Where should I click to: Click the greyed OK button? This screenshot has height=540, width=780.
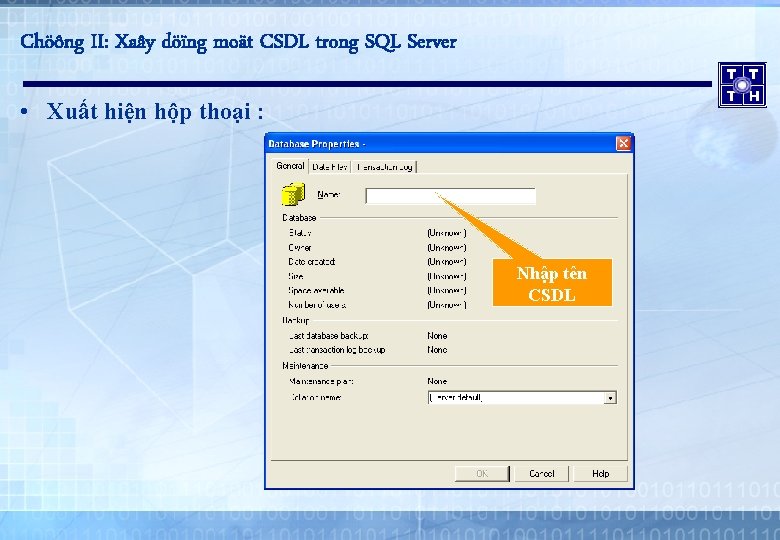(x=482, y=474)
